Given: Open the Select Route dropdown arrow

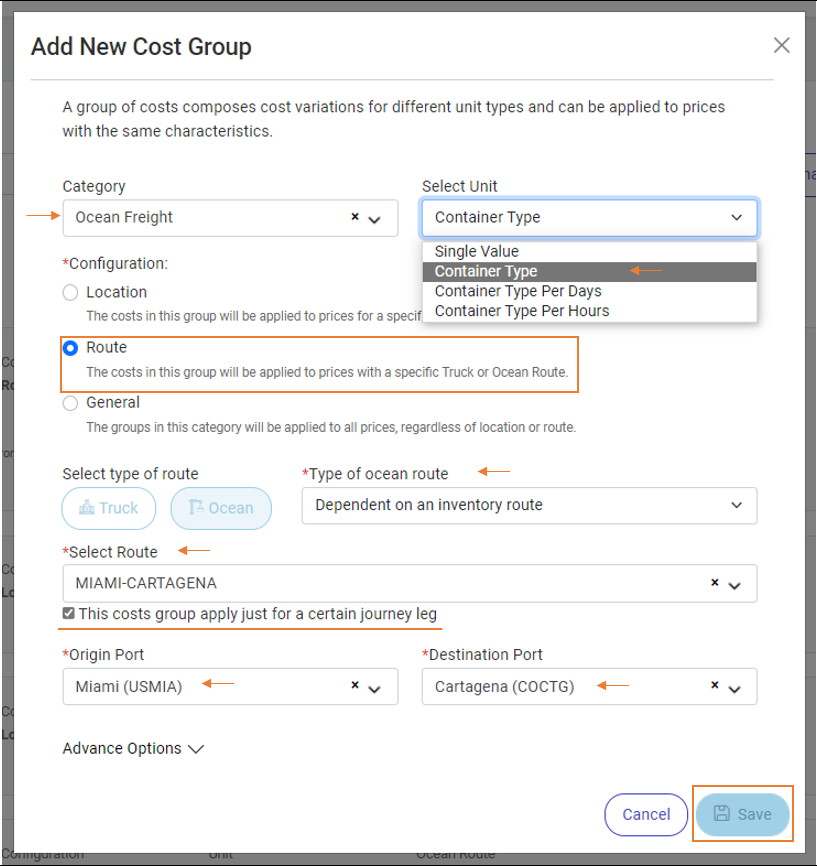Looking at the screenshot, I should (734, 585).
